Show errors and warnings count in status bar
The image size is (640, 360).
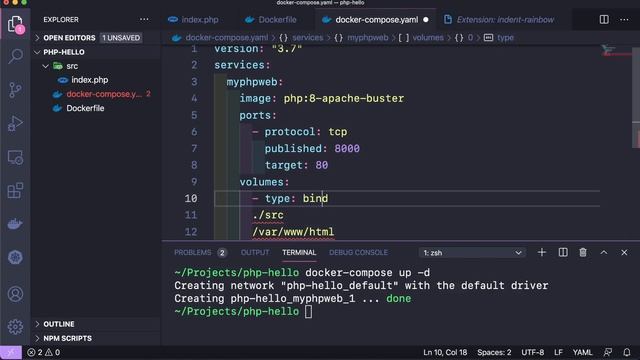(44, 352)
